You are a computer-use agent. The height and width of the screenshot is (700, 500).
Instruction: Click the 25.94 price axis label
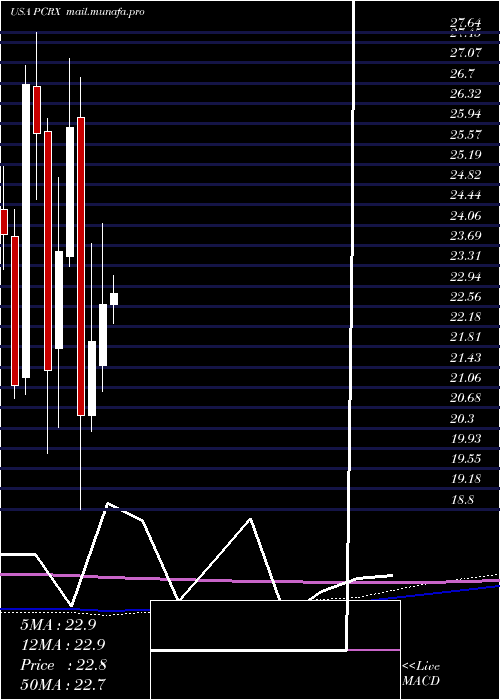466,114
